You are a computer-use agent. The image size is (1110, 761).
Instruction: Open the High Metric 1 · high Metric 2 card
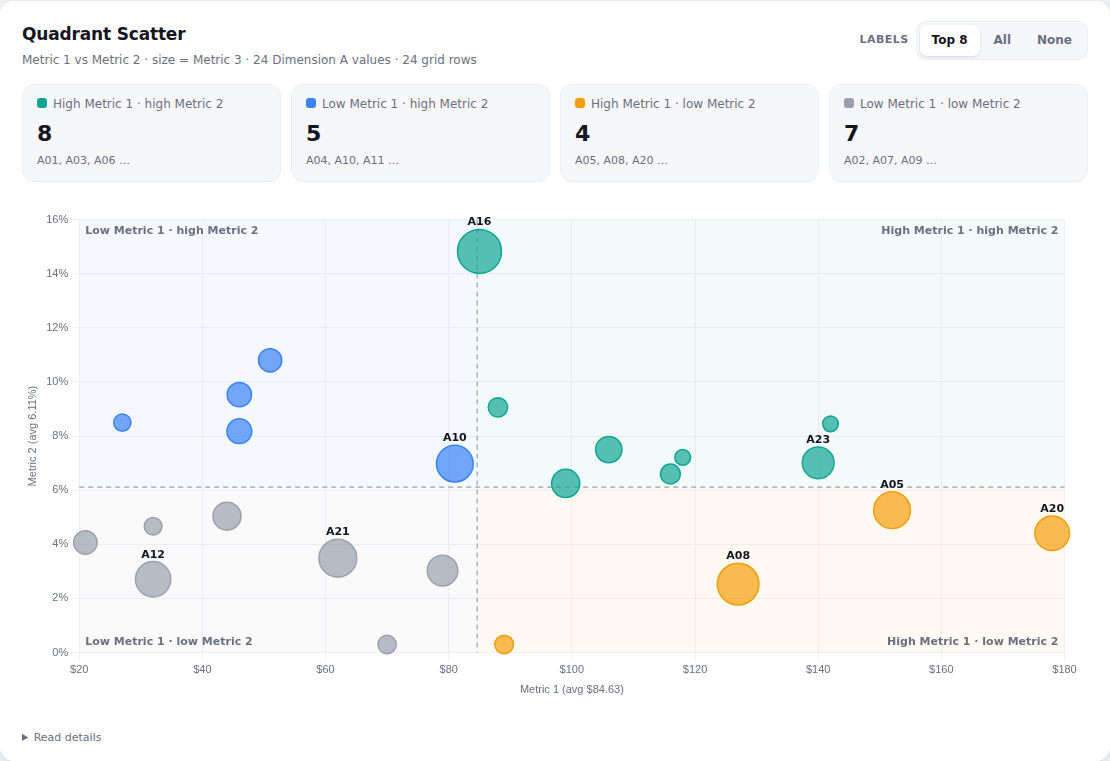(151, 133)
